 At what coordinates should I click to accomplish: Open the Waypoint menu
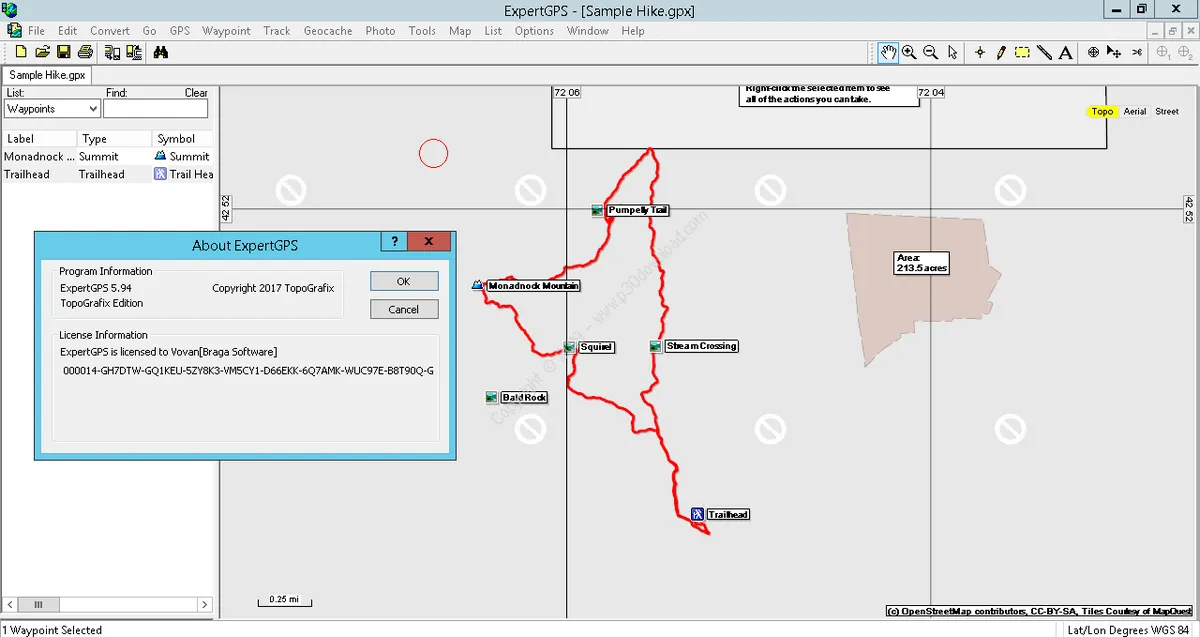[x=226, y=31]
